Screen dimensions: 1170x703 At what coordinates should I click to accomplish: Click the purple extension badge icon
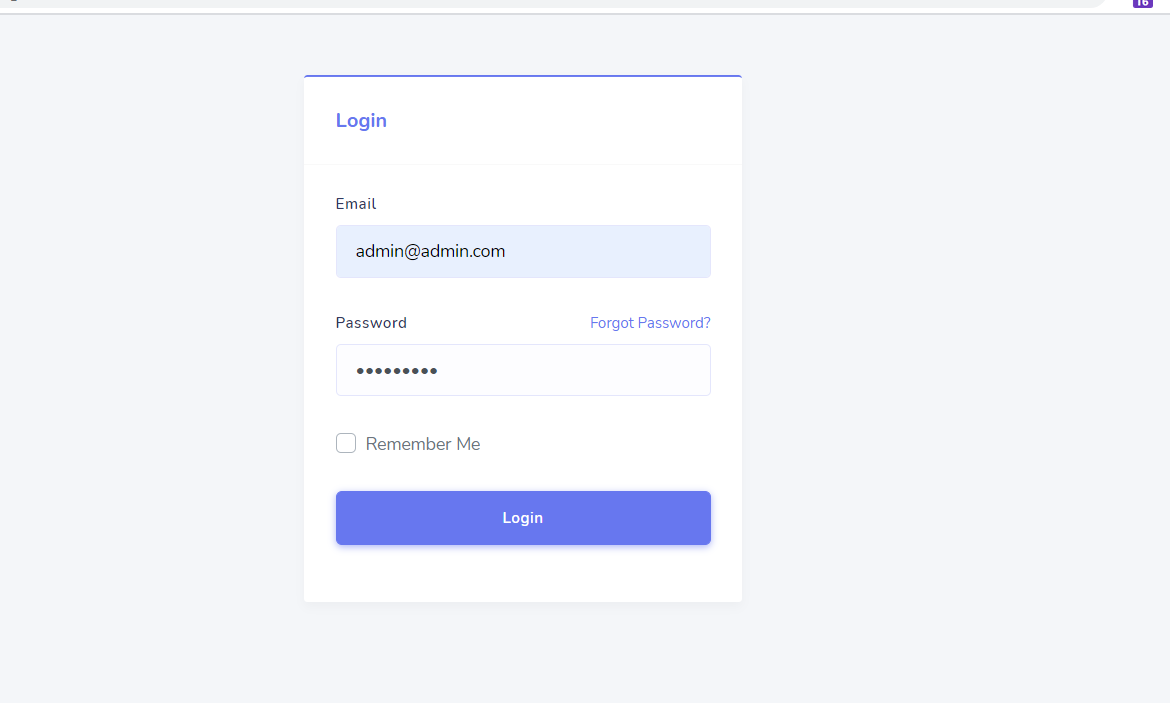coord(1142,3)
